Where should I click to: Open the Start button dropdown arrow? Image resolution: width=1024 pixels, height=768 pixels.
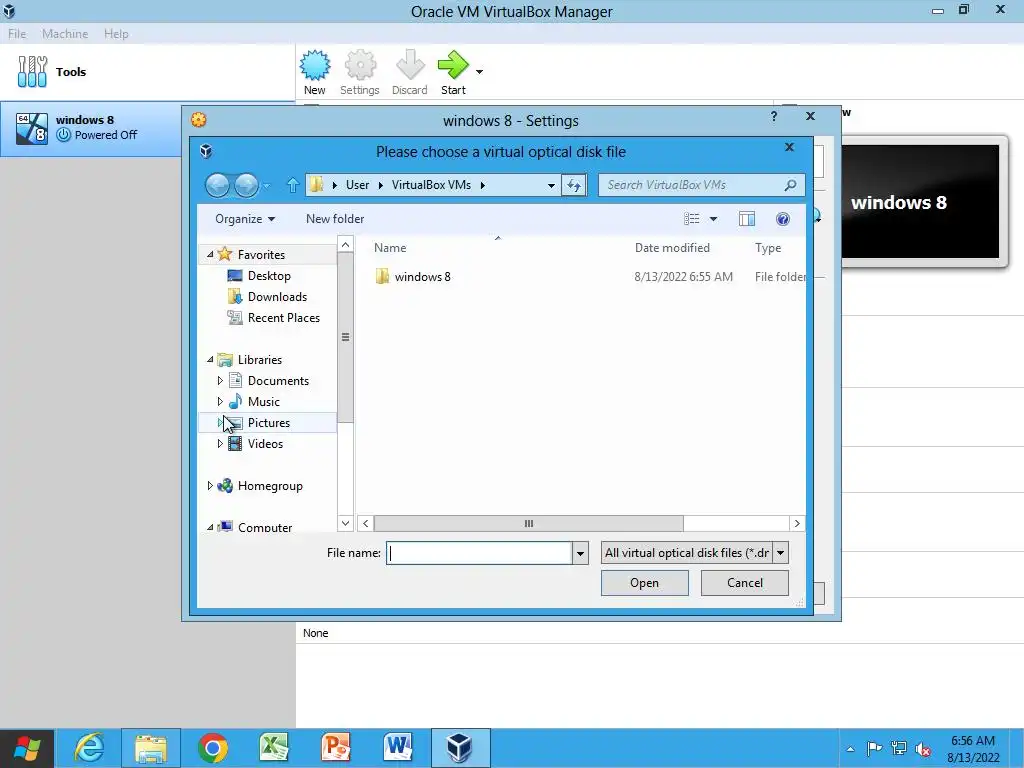tap(479, 72)
